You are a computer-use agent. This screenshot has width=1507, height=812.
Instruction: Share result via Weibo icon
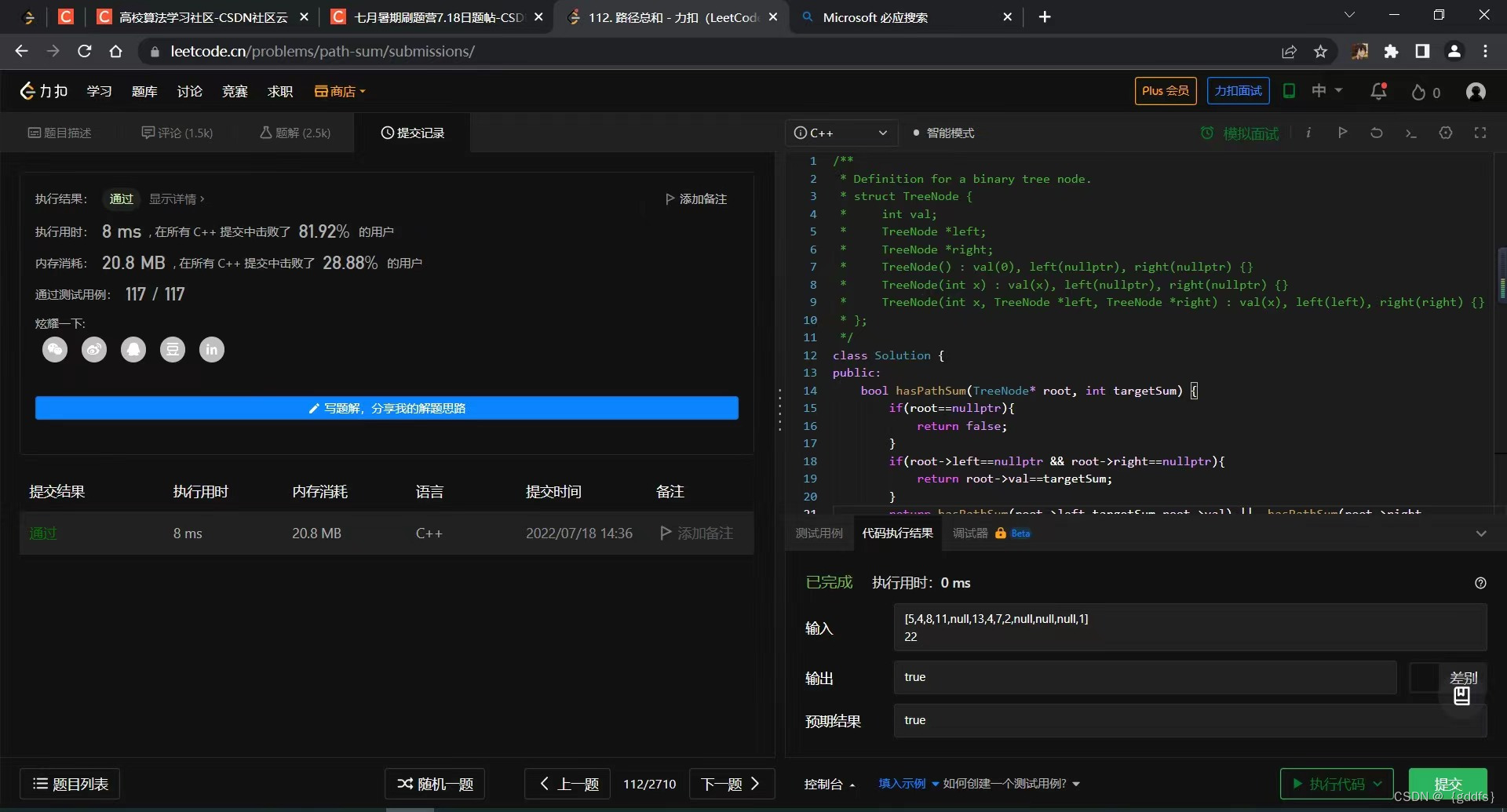[94, 349]
